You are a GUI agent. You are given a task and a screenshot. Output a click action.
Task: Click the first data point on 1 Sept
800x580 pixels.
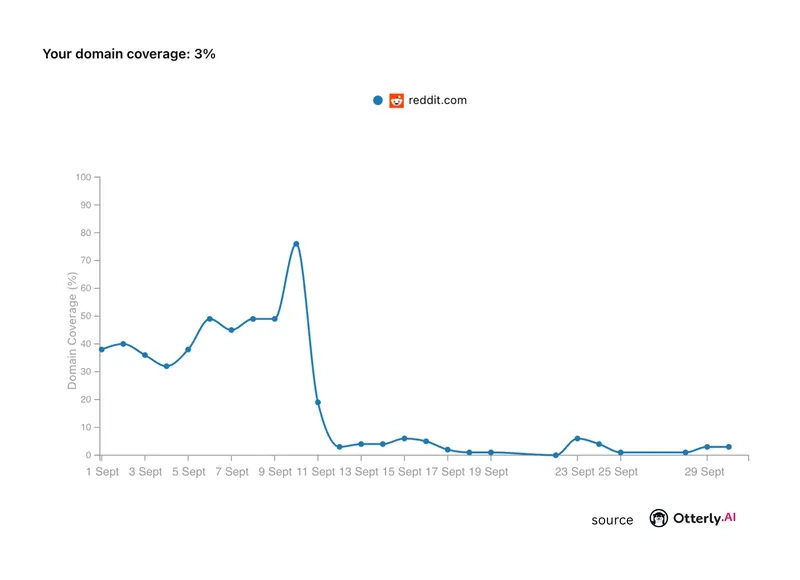pos(102,349)
